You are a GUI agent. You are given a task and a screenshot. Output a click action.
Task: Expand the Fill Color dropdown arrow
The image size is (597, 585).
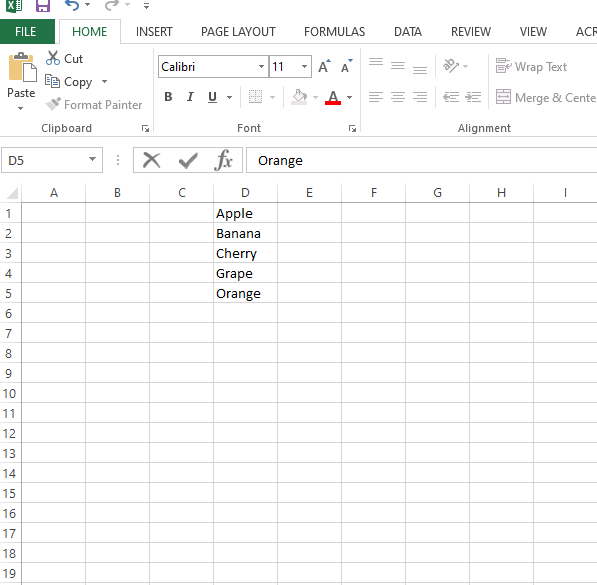tap(315, 98)
